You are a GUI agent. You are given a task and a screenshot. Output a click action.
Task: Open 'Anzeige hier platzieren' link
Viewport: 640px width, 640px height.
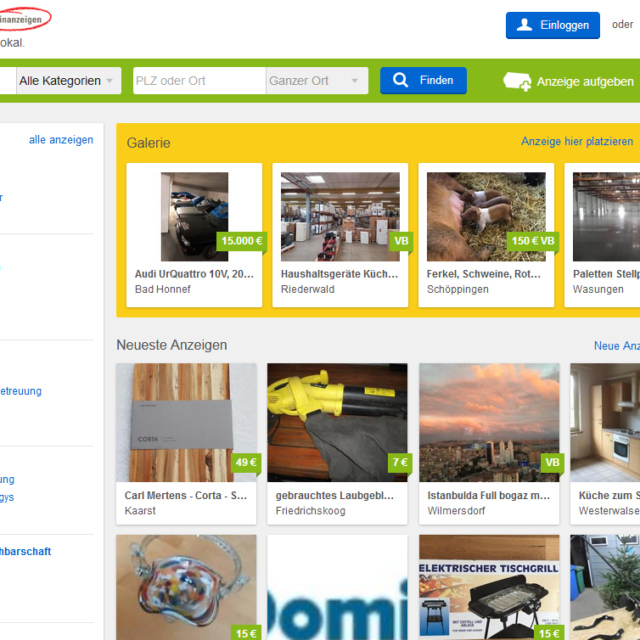[x=577, y=141]
